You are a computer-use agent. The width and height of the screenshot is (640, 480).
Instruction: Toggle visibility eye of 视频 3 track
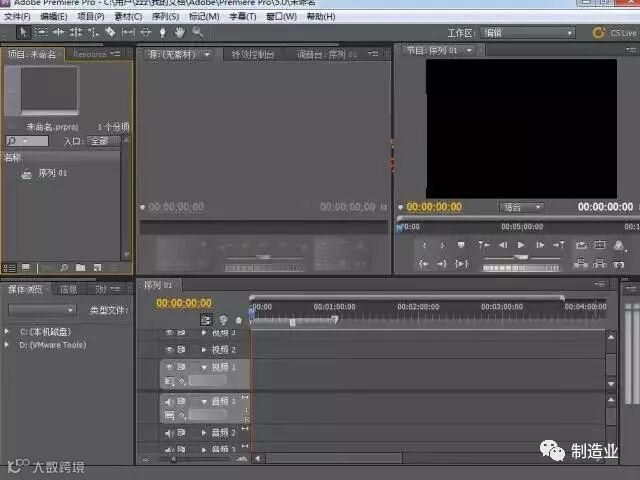(x=170, y=333)
